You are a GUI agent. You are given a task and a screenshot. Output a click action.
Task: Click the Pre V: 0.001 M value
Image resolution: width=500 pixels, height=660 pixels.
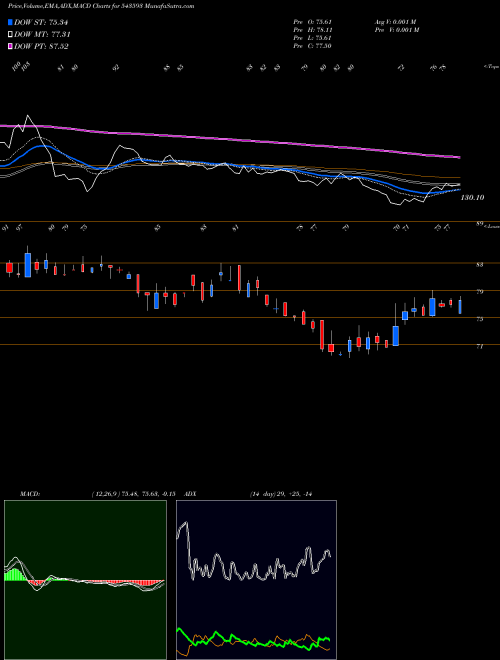coord(396,30)
